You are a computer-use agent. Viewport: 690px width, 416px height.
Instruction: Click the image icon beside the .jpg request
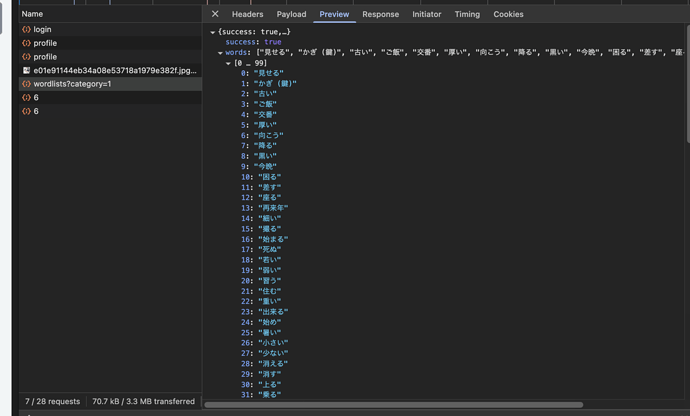click(27, 71)
